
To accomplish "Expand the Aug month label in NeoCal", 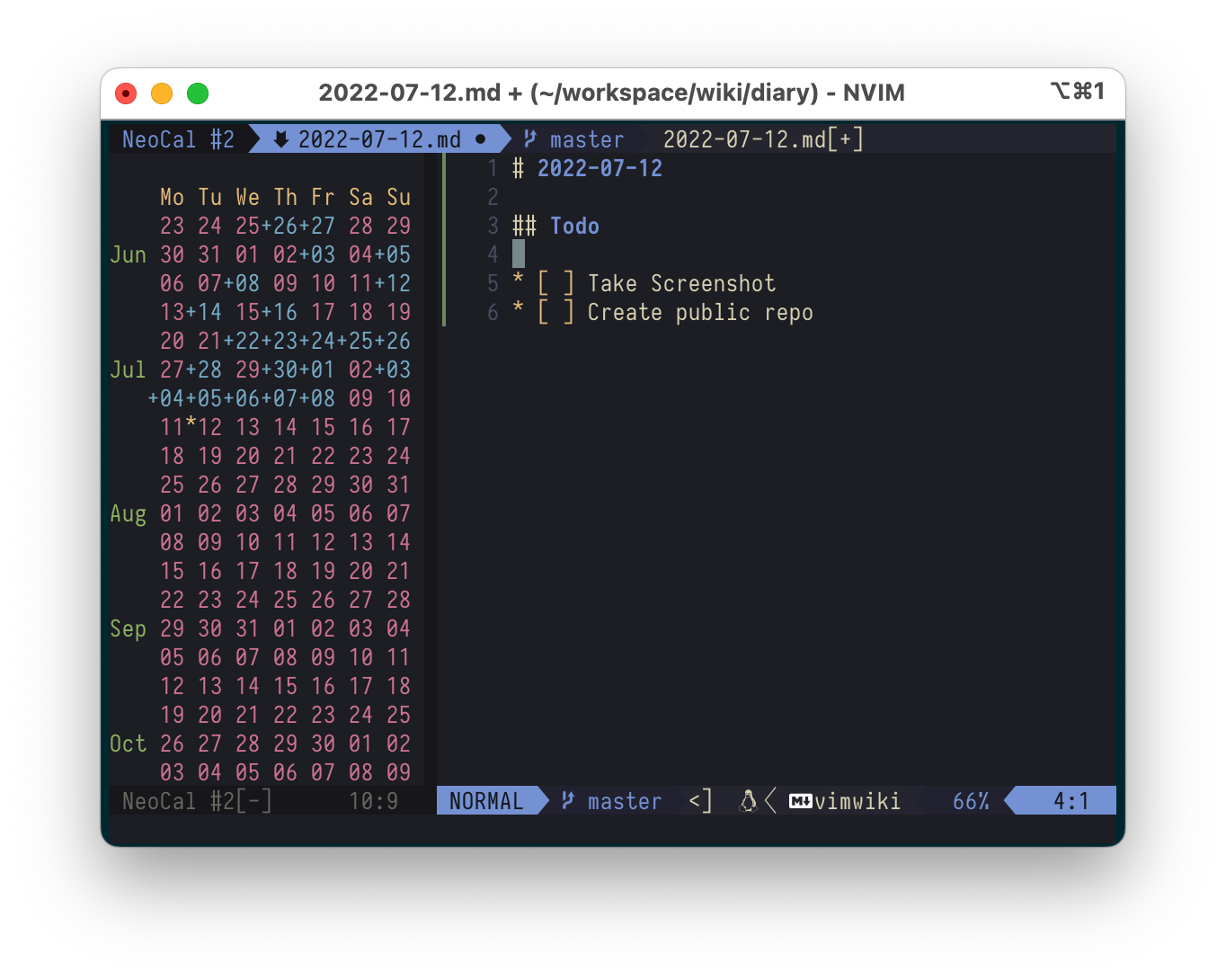I will (127, 513).
